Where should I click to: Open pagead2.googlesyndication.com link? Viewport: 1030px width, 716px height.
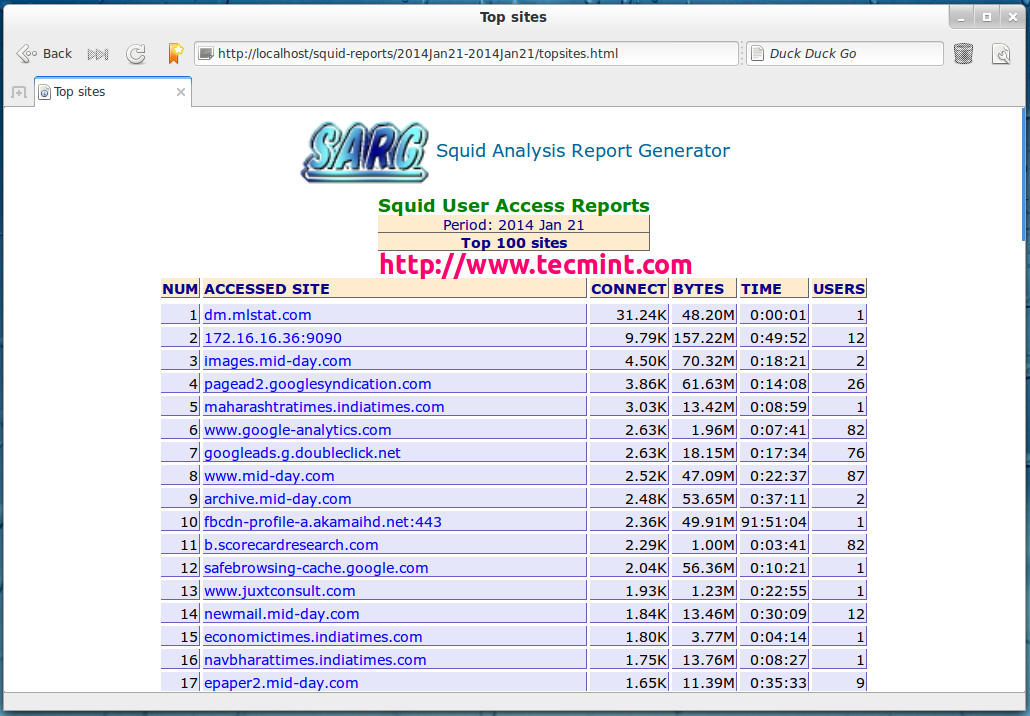tap(317, 384)
